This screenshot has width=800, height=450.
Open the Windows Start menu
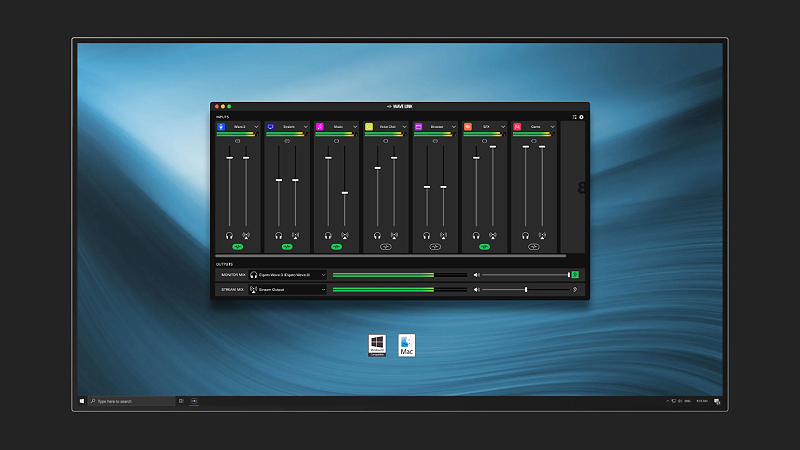(82, 401)
